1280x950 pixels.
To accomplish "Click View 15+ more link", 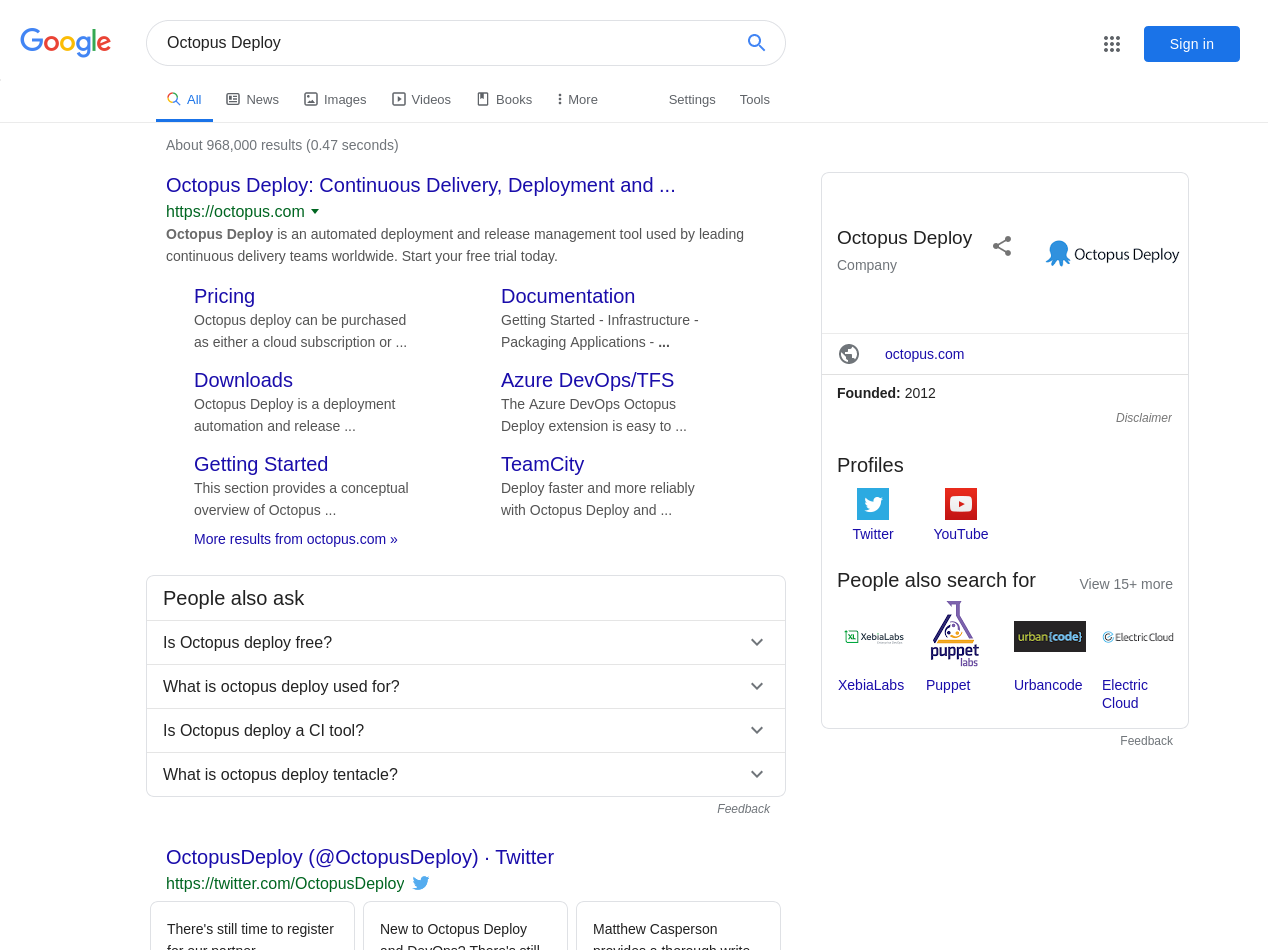I will [1125, 584].
